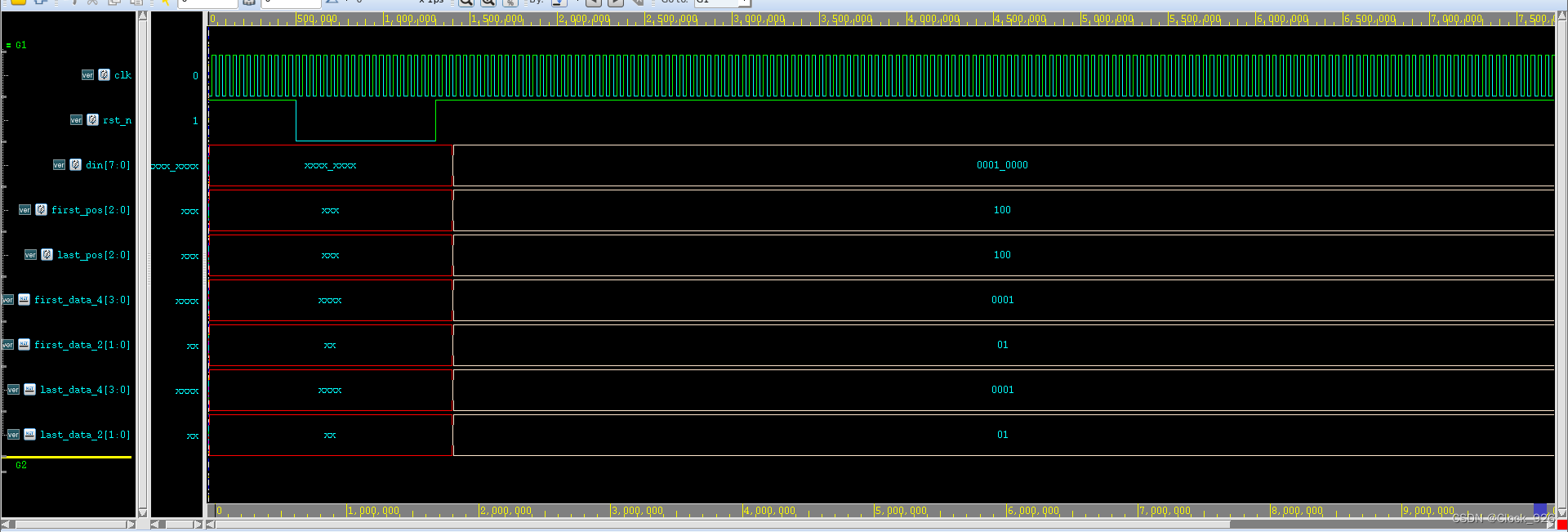Click the signal type icon beside clk
1568x532 pixels.
[105, 74]
